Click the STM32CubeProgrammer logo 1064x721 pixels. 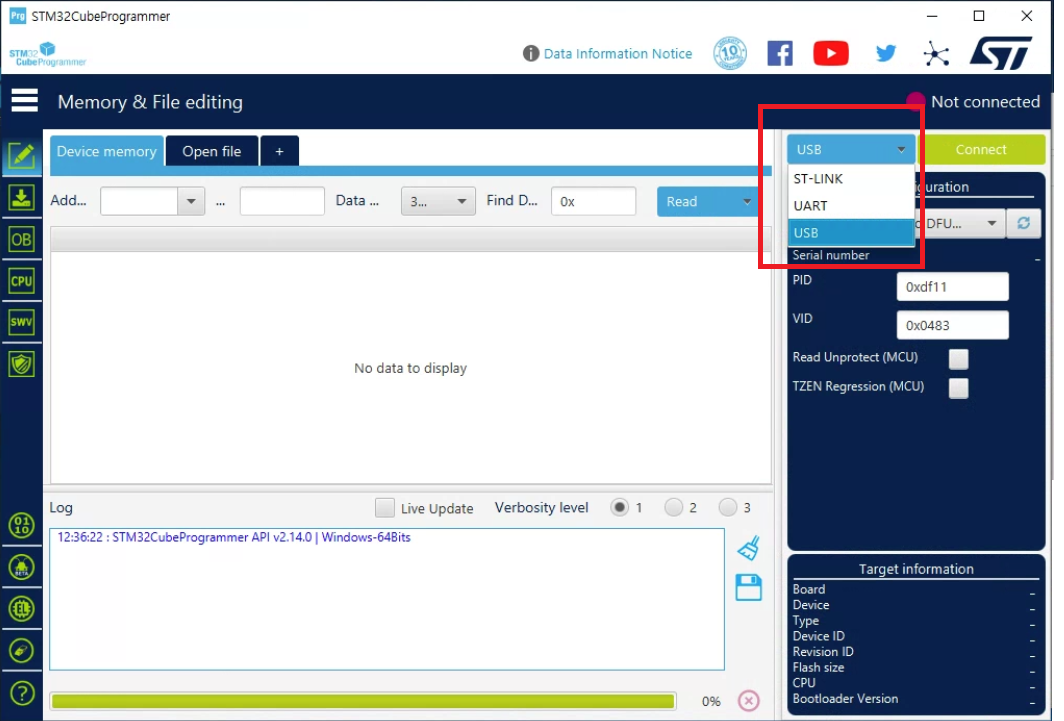pyautogui.click(x=48, y=54)
